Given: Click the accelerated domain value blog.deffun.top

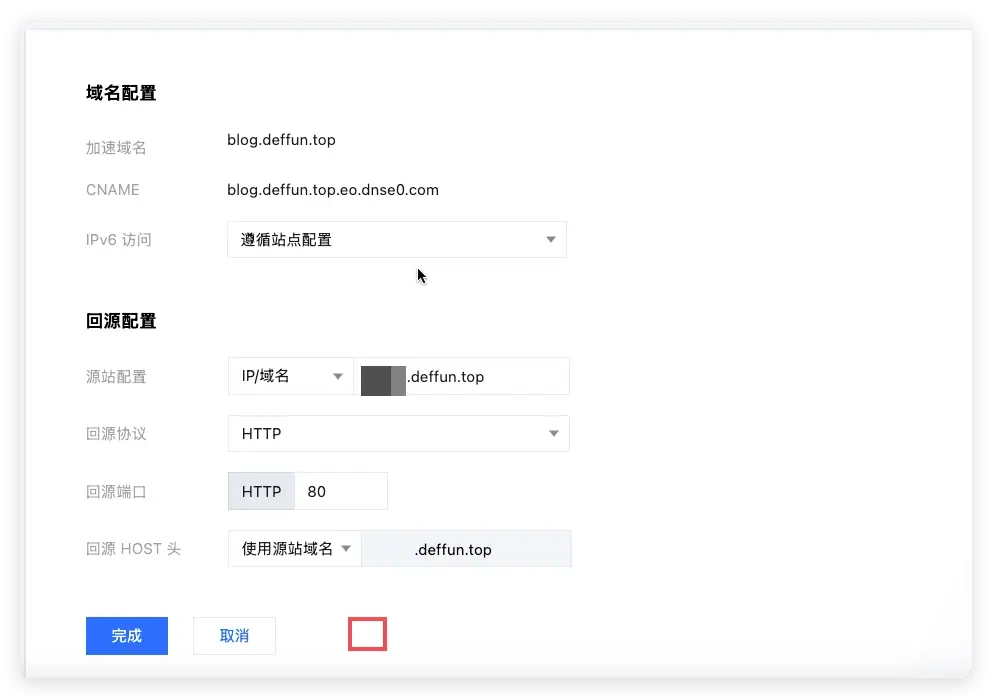Looking at the screenshot, I should [x=281, y=140].
